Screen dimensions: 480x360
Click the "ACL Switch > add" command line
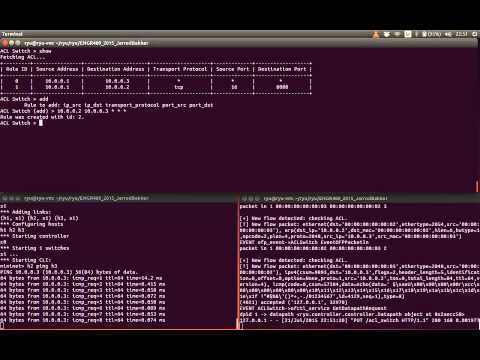point(24,99)
